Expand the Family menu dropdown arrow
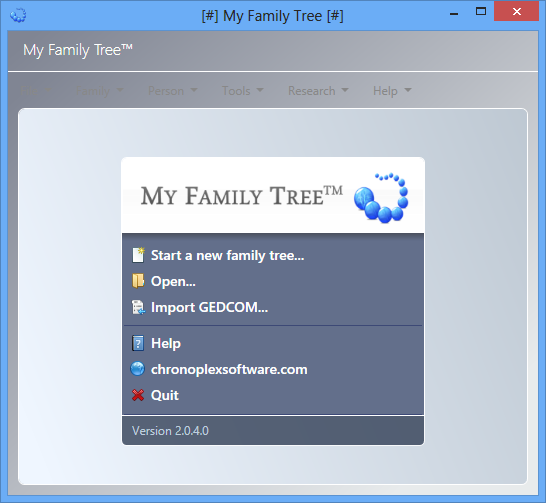 click(120, 90)
